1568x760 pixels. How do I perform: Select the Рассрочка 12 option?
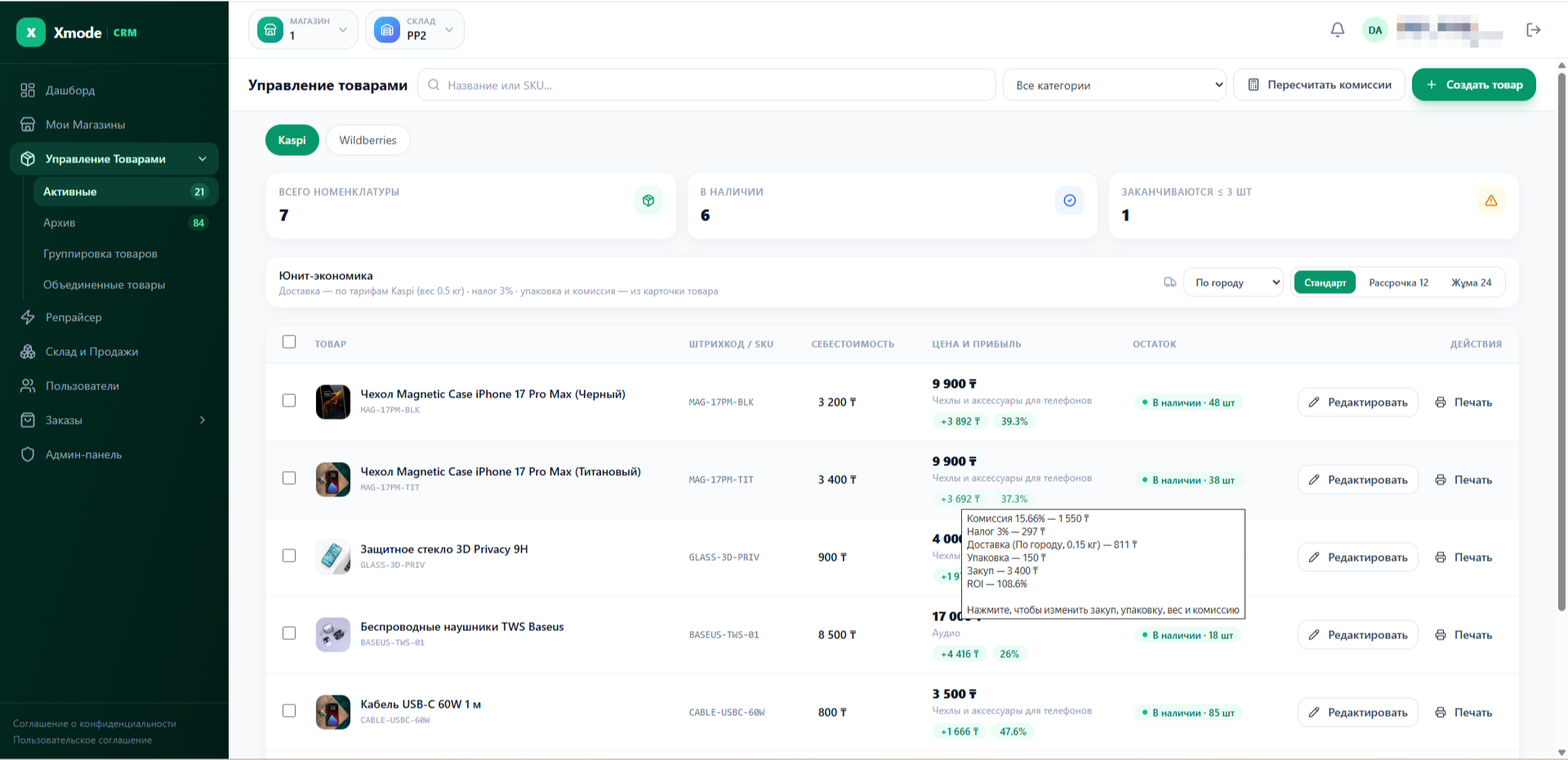(1399, 282)
